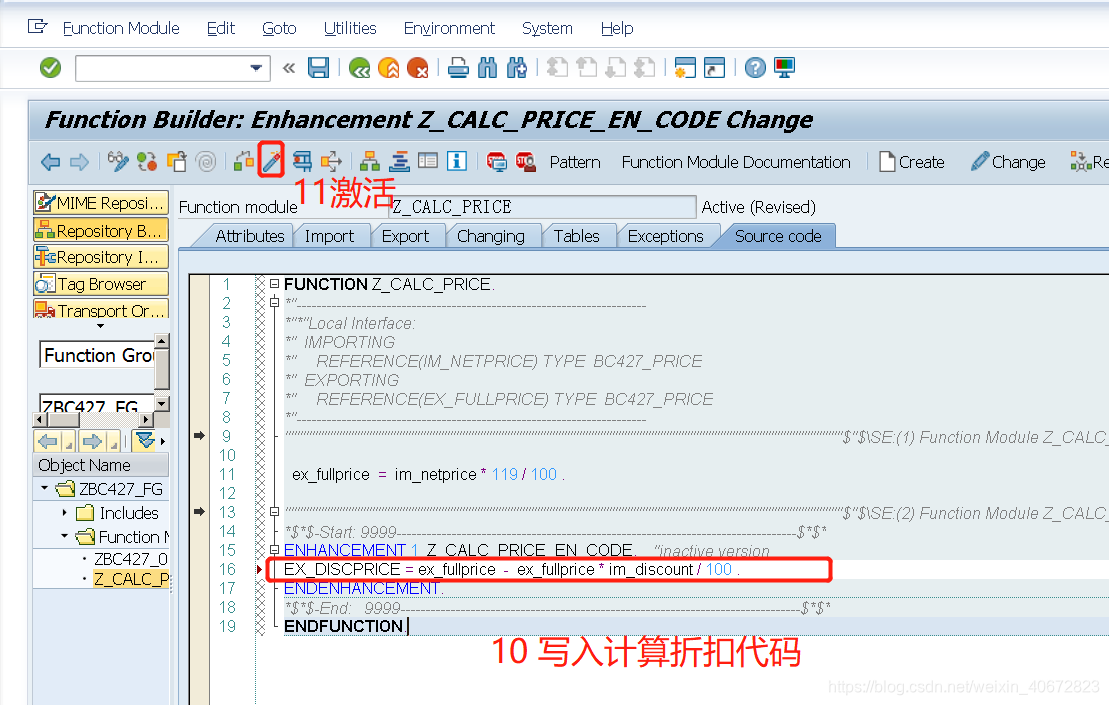The height and width of the screenshot is (705, 1109).
Task: Switch to the Changing tab
Action: coord(491,236)
